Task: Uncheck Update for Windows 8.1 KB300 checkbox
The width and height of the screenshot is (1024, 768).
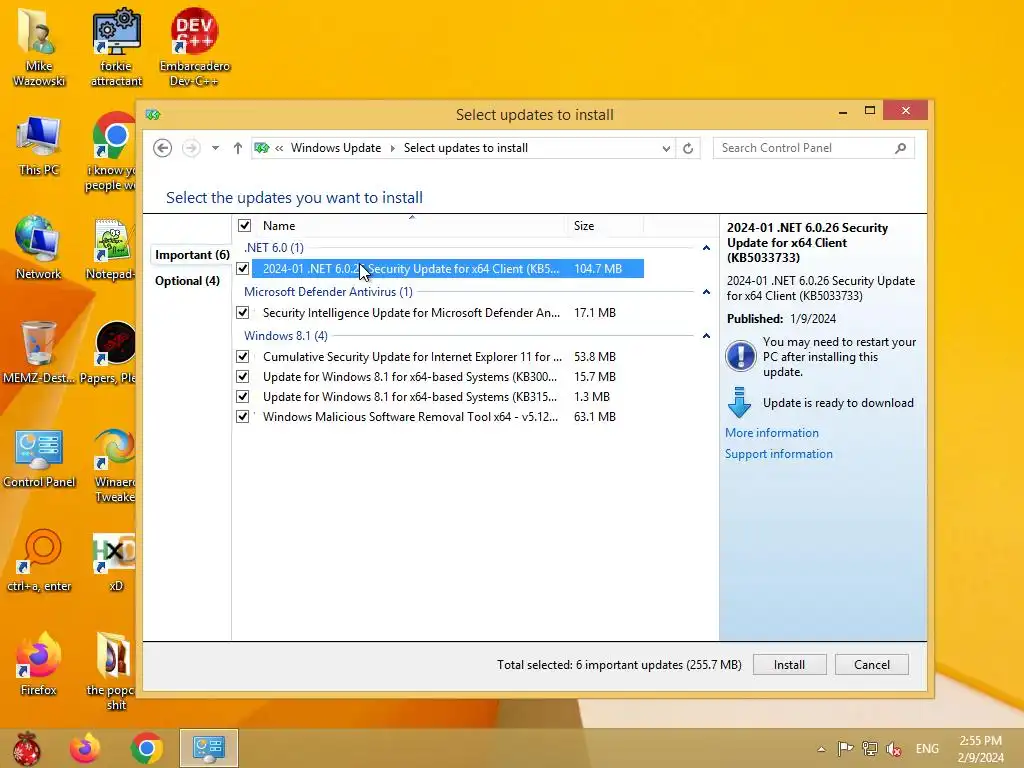Action: [x=242, y=377]
